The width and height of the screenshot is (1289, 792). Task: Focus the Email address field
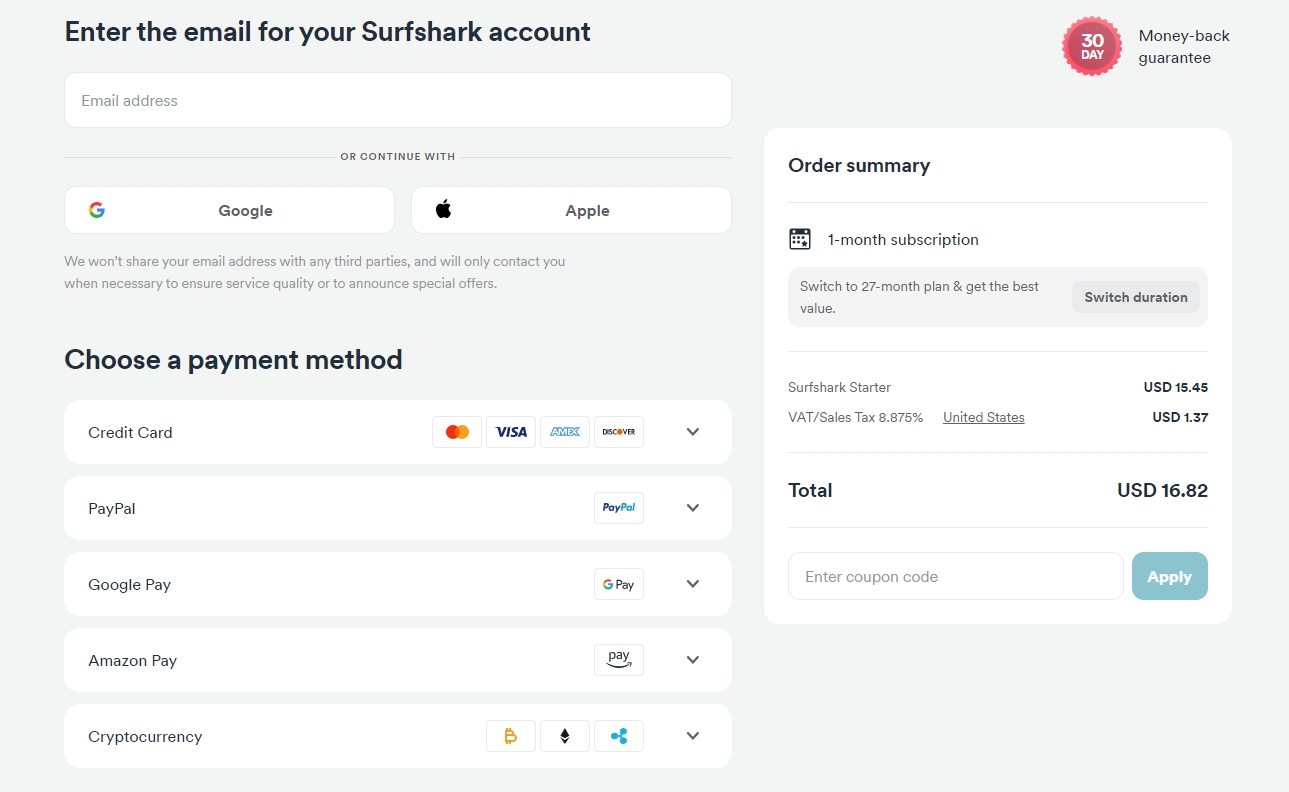(x=397, y=100)
